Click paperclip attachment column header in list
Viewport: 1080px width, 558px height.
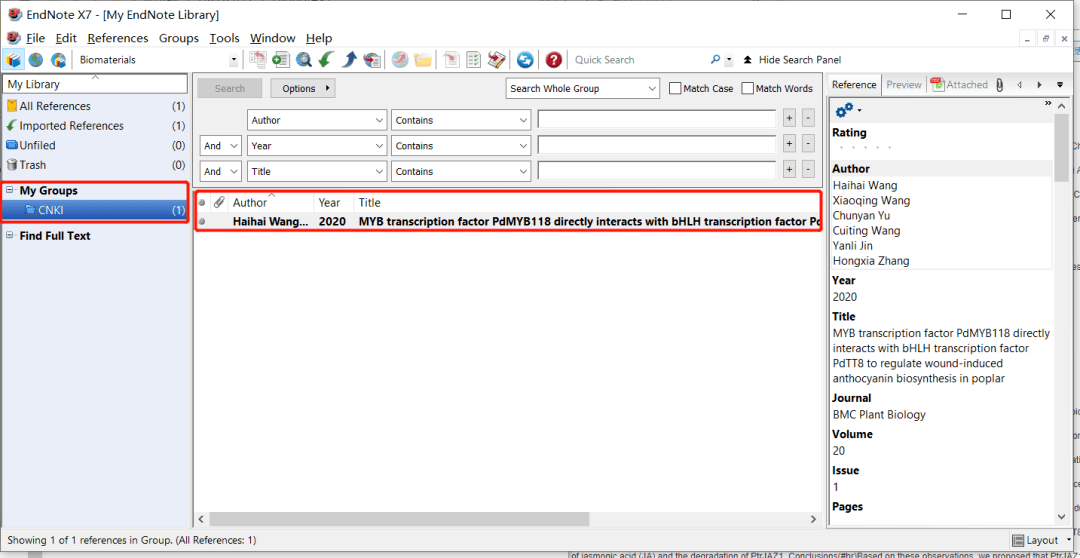219,203
